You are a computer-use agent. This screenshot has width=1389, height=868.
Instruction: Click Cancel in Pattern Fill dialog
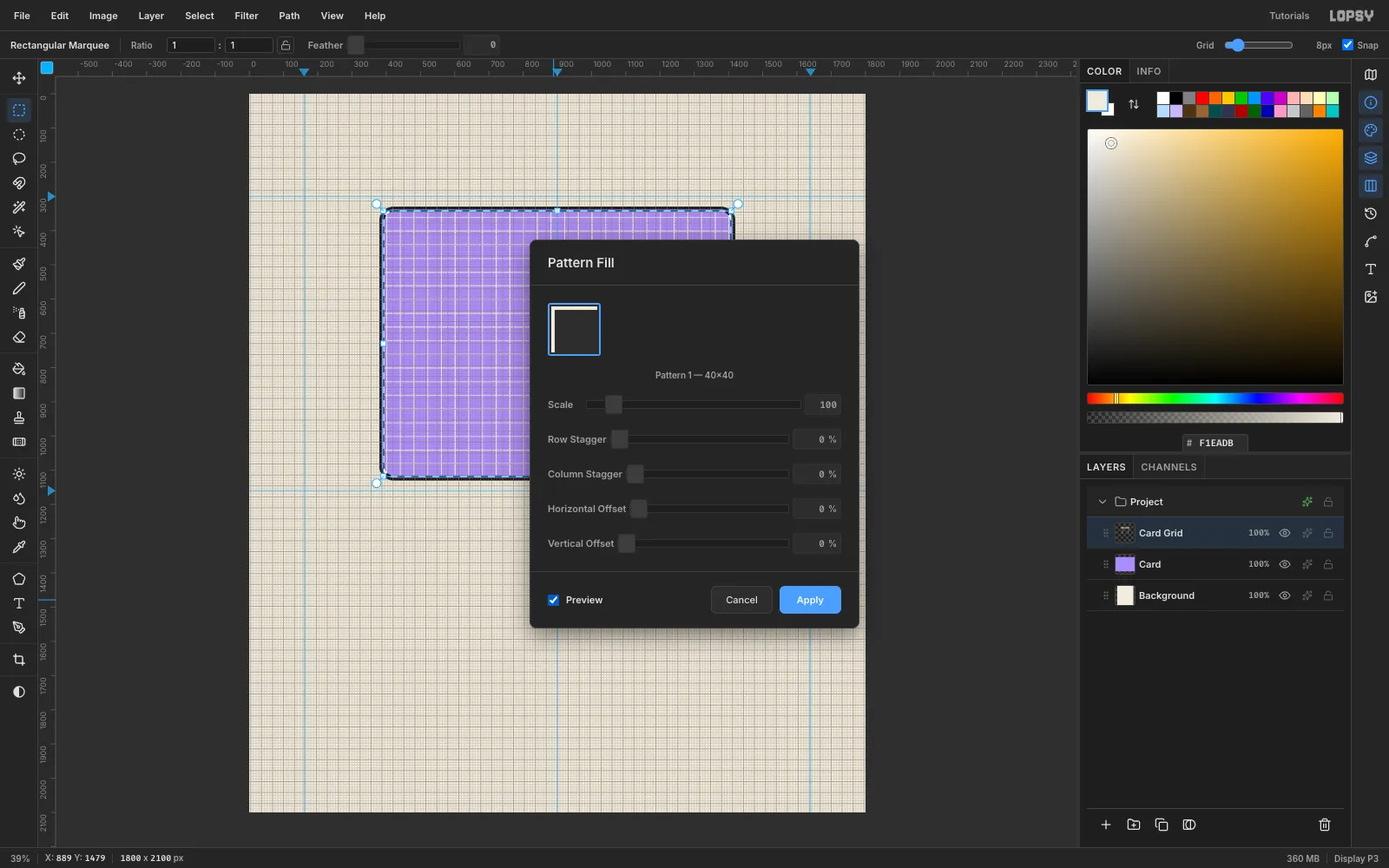[x=741, y=600]
